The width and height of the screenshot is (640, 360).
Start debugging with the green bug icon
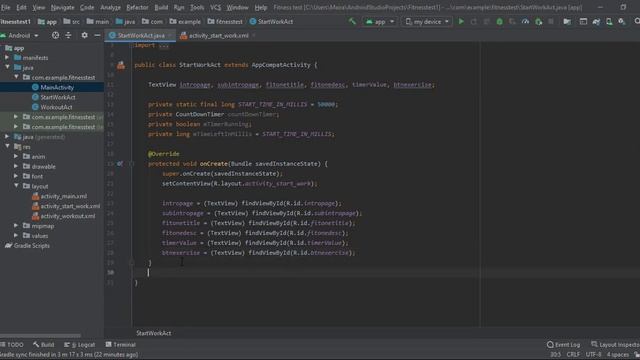coord(499,21)
